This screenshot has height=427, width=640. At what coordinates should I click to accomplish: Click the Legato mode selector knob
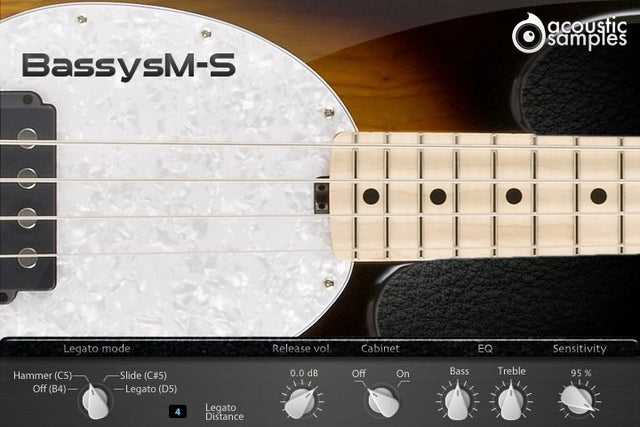[x=95, y=401]
